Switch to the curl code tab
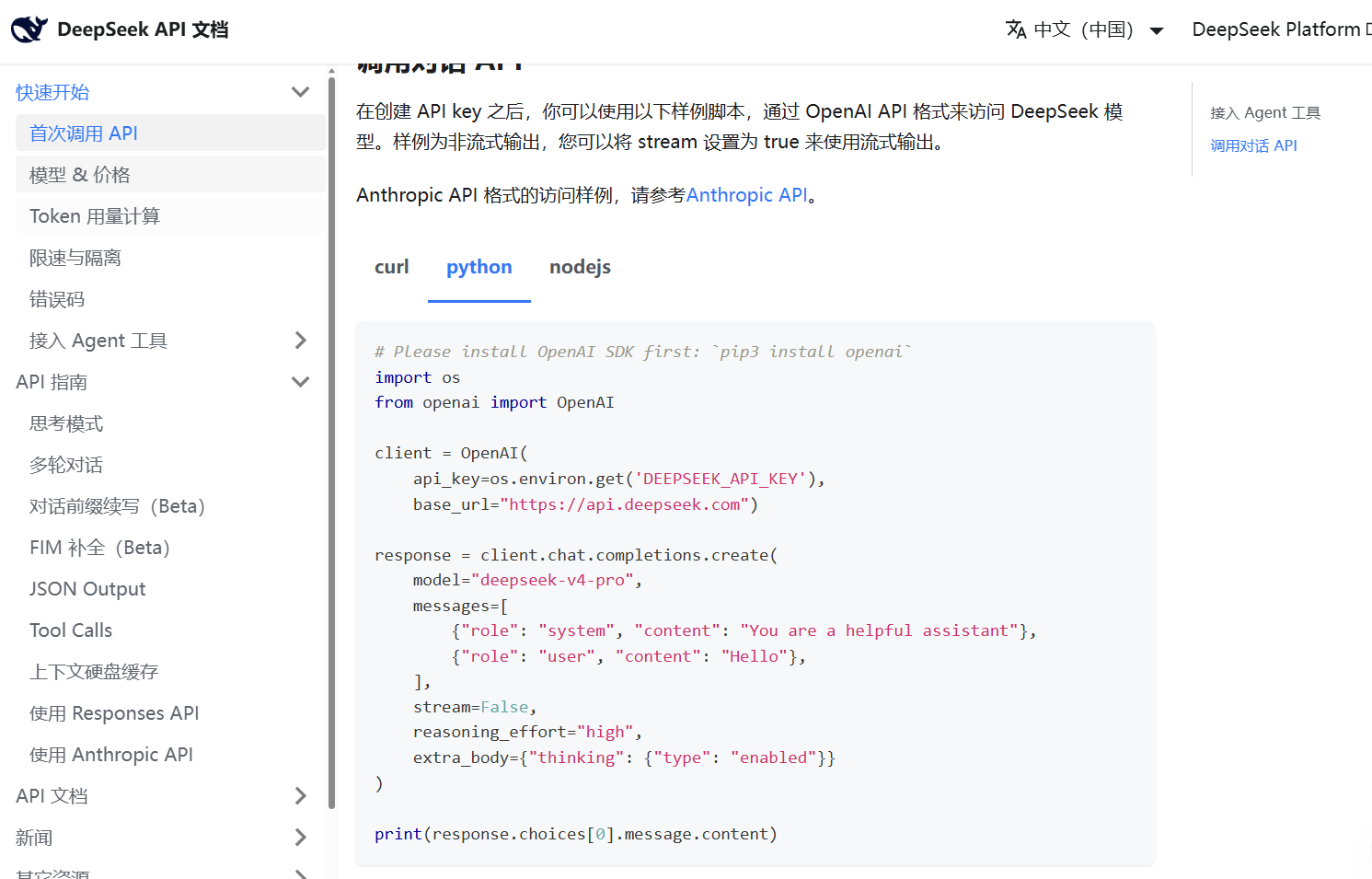This screenshot has height=879, width=1372. pos(392,267)
